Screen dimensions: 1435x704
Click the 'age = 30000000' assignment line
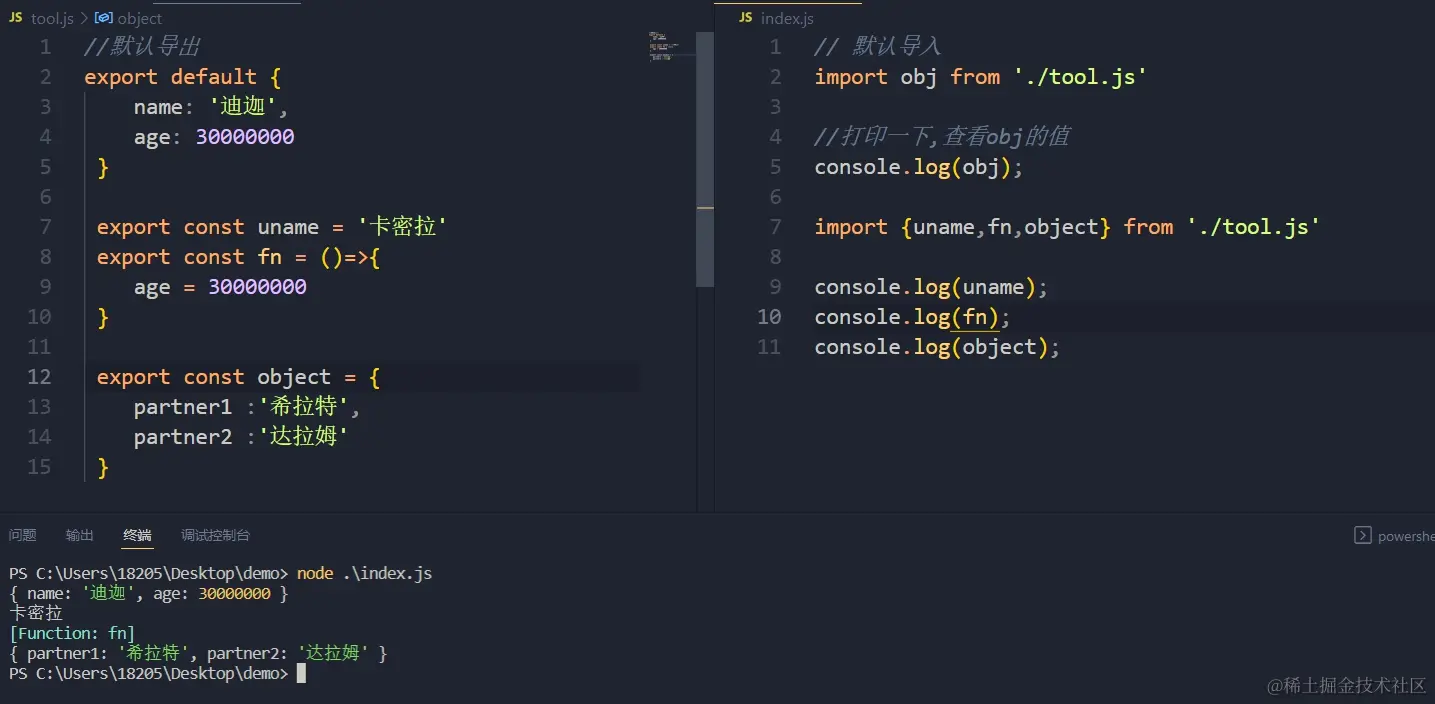[220, 287]
